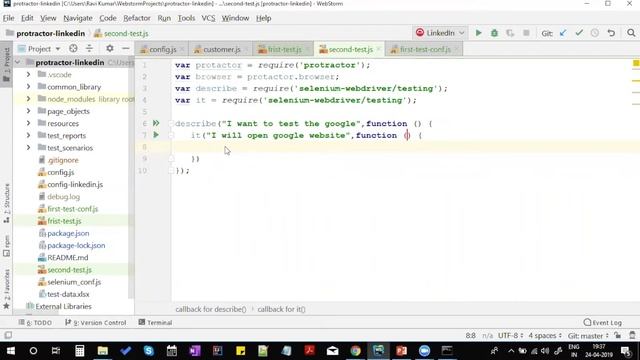Open the npm side panel
Image resolution: width=640 pixels, height=360 pixels.
(7, 246)
